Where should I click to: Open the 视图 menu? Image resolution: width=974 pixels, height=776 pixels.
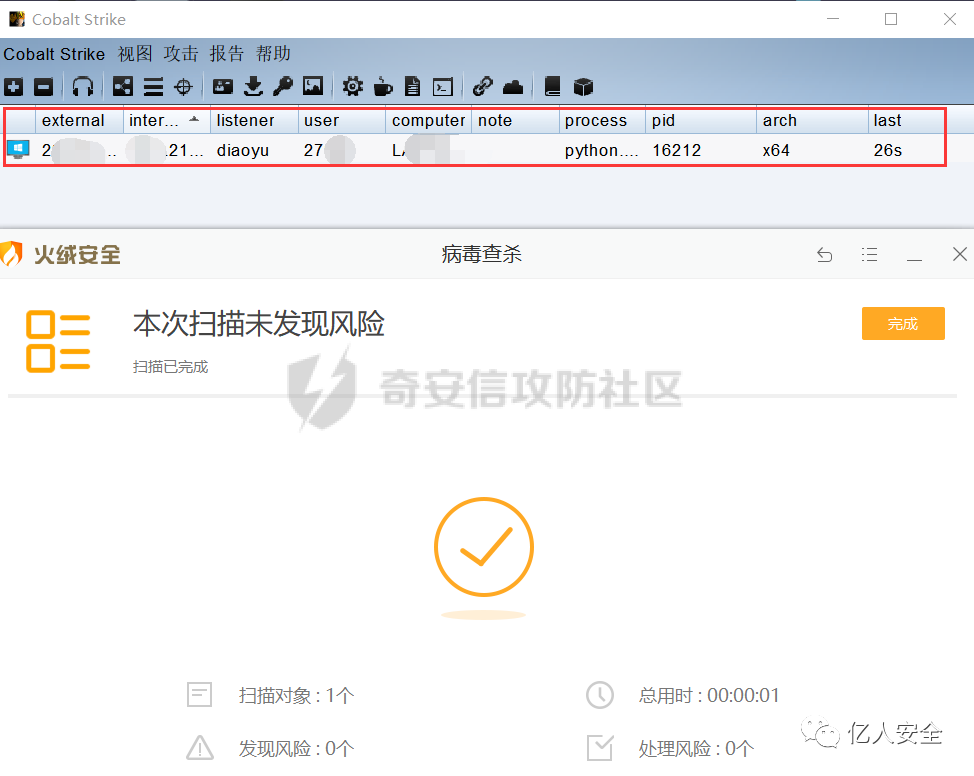coord(135,54)
